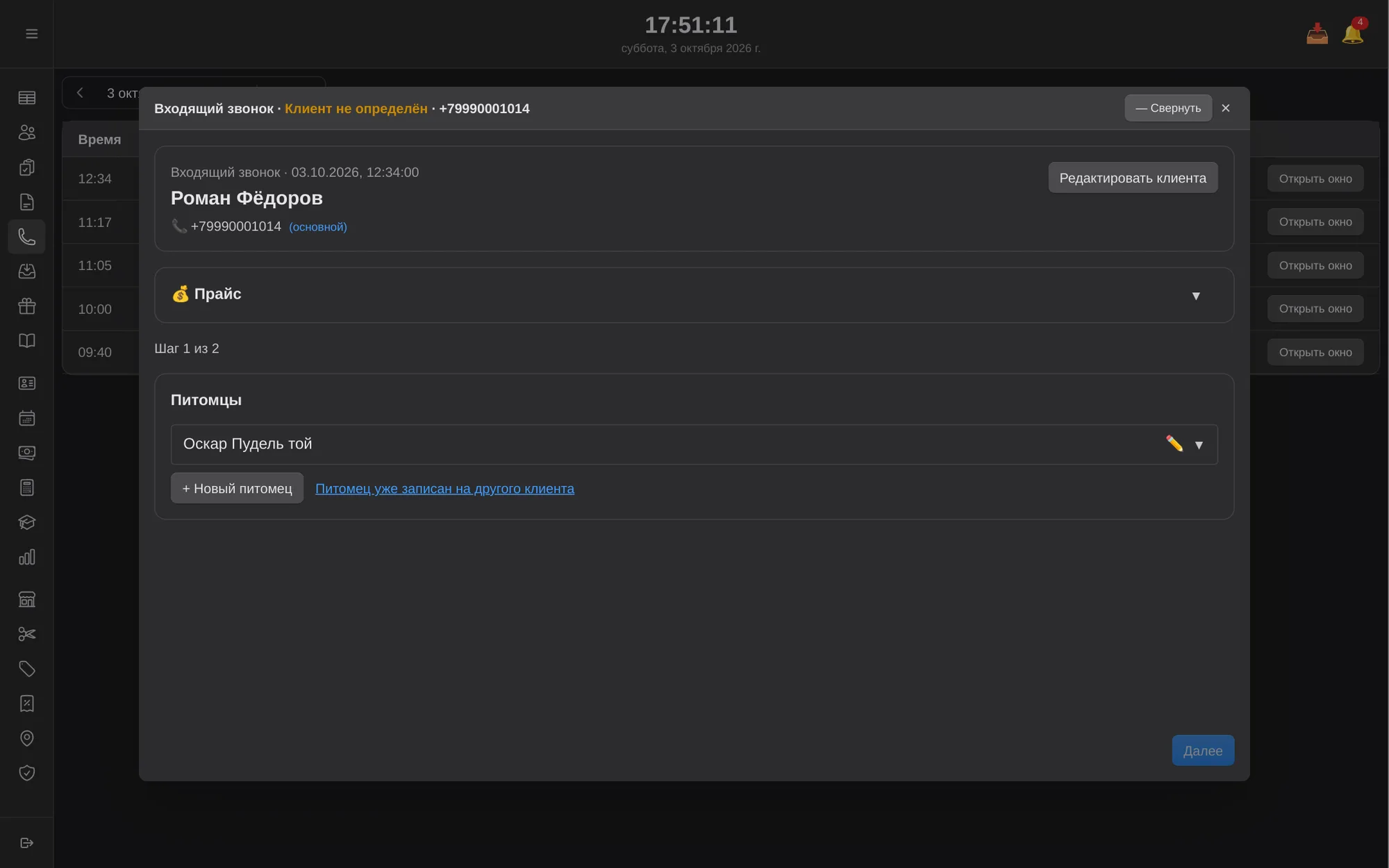Open the scissors grooming sidebar icon
Viewport: 1389px width, 868px height.
26,634
